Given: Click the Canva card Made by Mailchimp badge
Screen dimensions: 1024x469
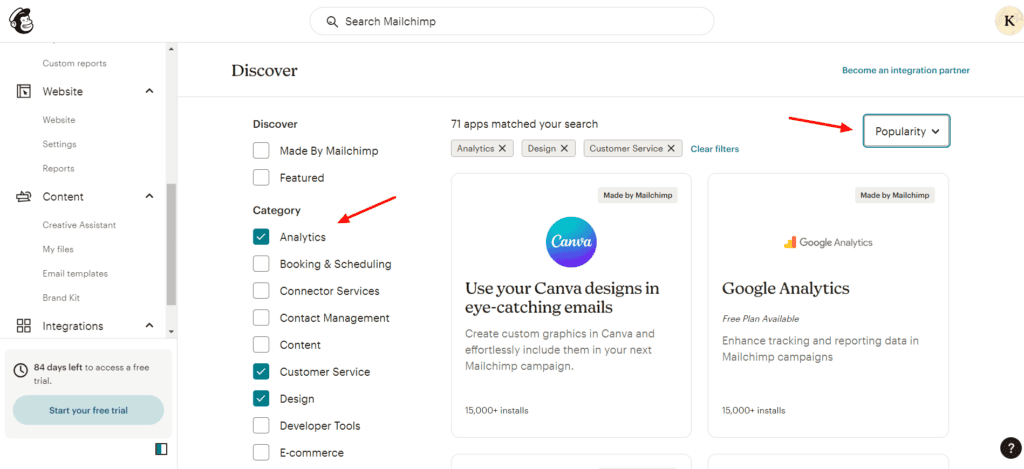Looking at the screenshot, I should click(637, 195).
